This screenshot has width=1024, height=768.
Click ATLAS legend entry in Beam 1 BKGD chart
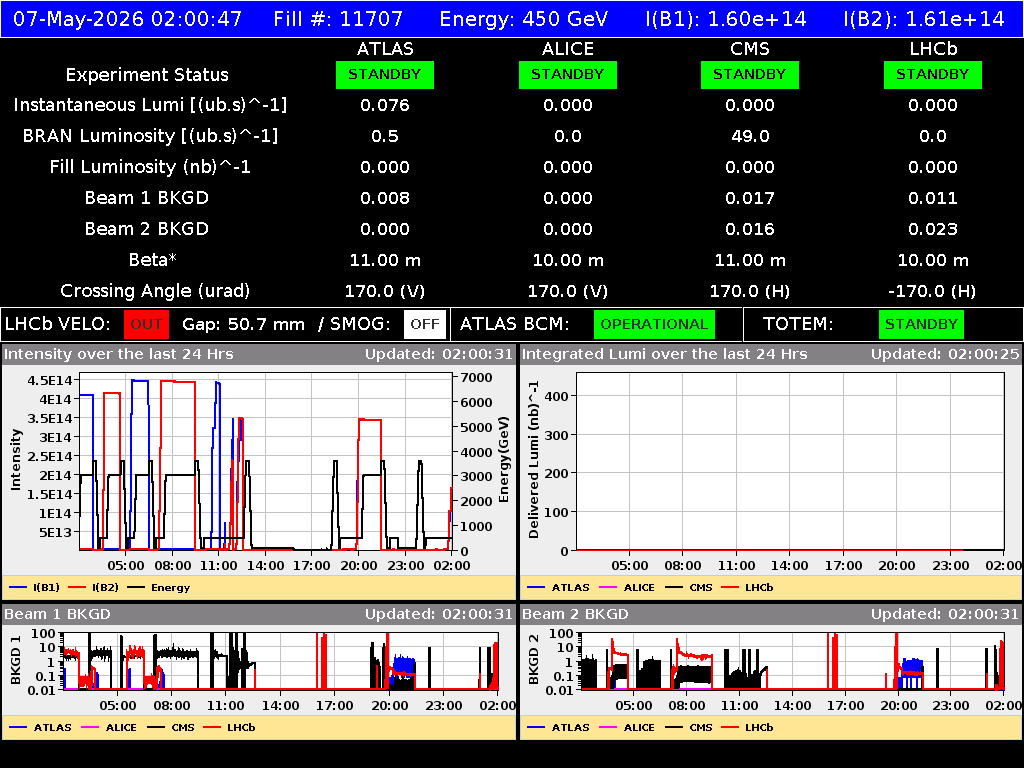point(40,727)
